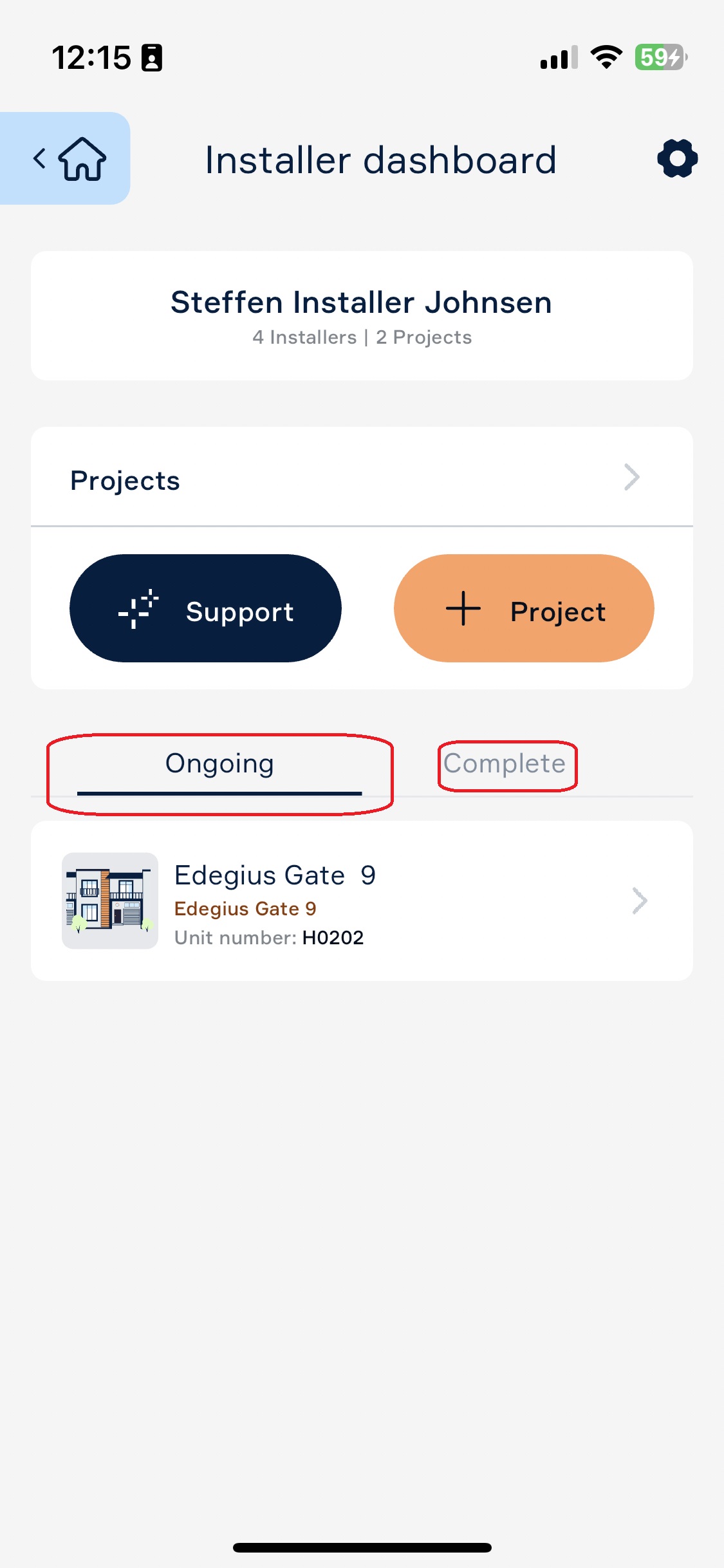Open settings via the gear icon
The height and width of the screenshot is (1568, 724).
tap(677, 158)
